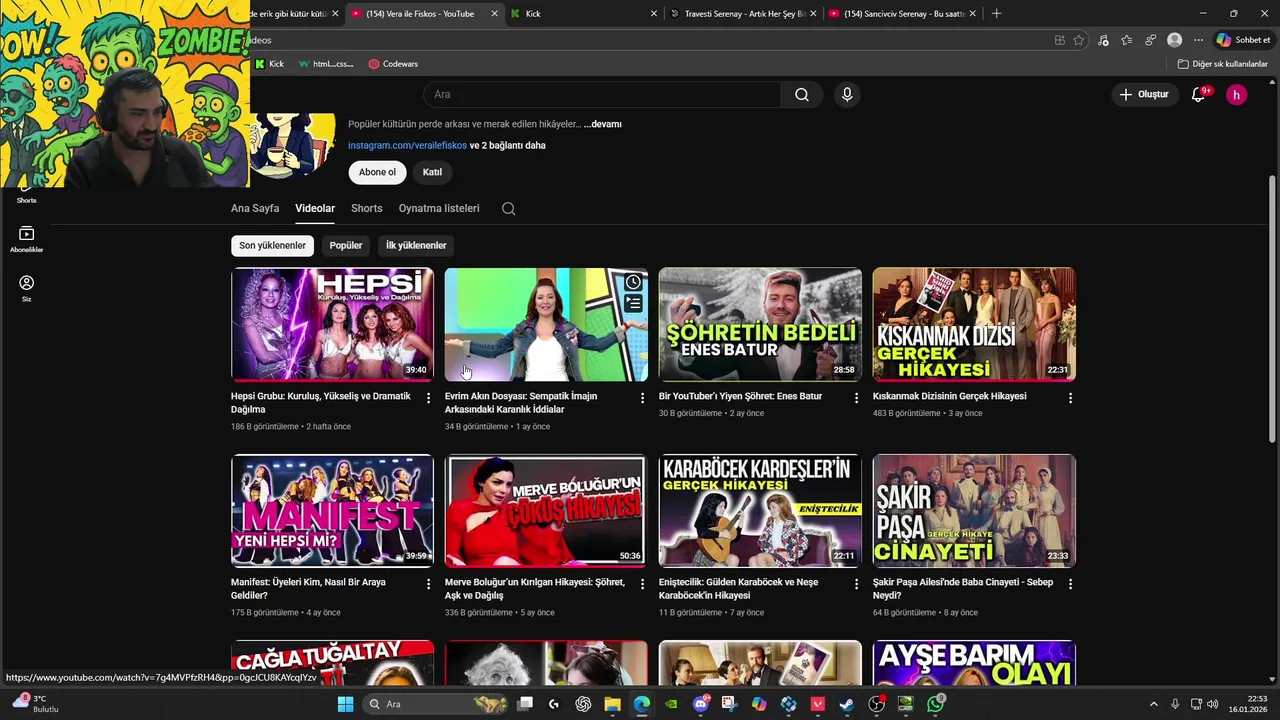Click the Sohbet et Copilot button

tap(1243, 40)
